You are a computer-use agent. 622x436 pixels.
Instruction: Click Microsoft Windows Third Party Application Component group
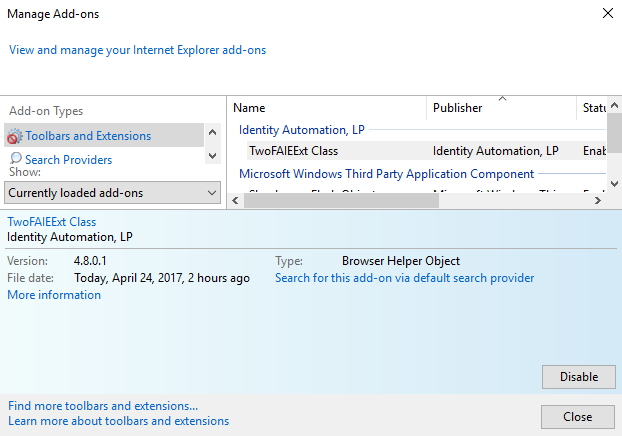pos(386,174)
